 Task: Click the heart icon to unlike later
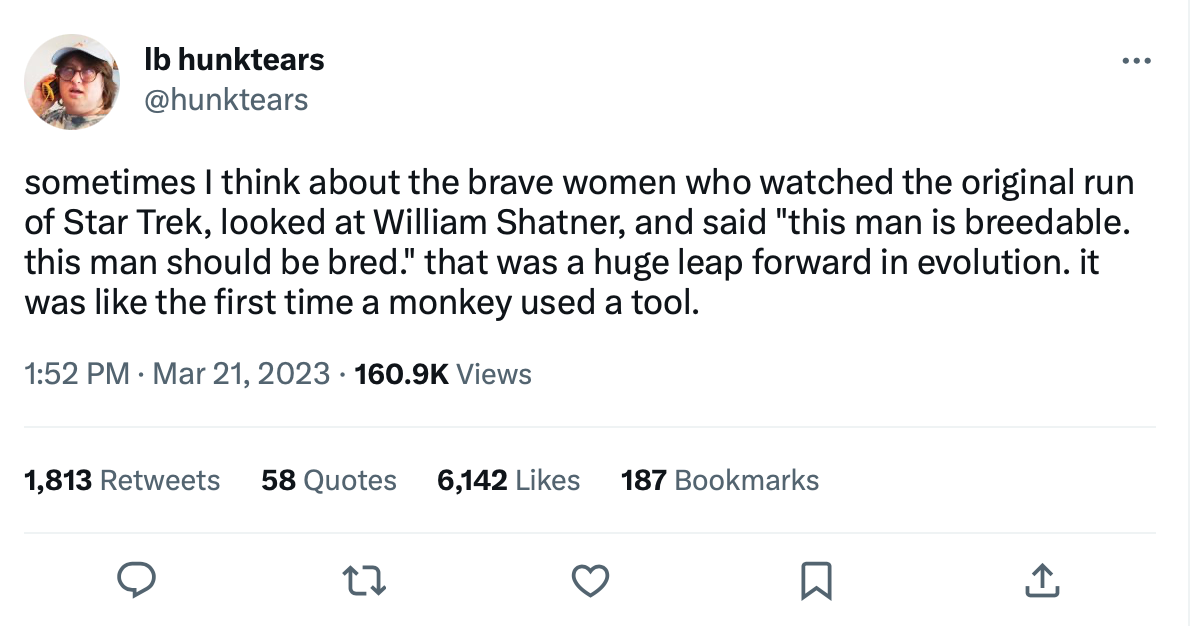pos(590,579)
